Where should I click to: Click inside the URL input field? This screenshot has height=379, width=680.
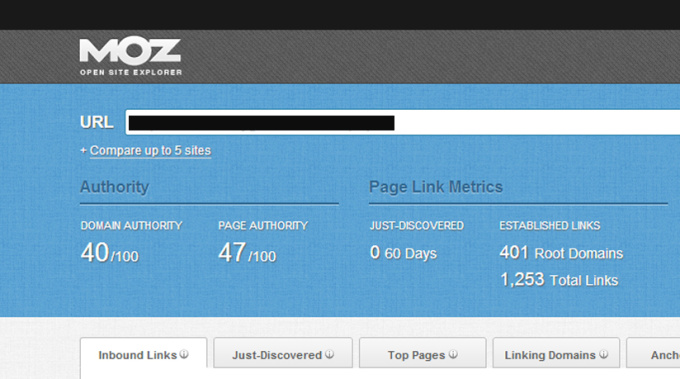403,122
